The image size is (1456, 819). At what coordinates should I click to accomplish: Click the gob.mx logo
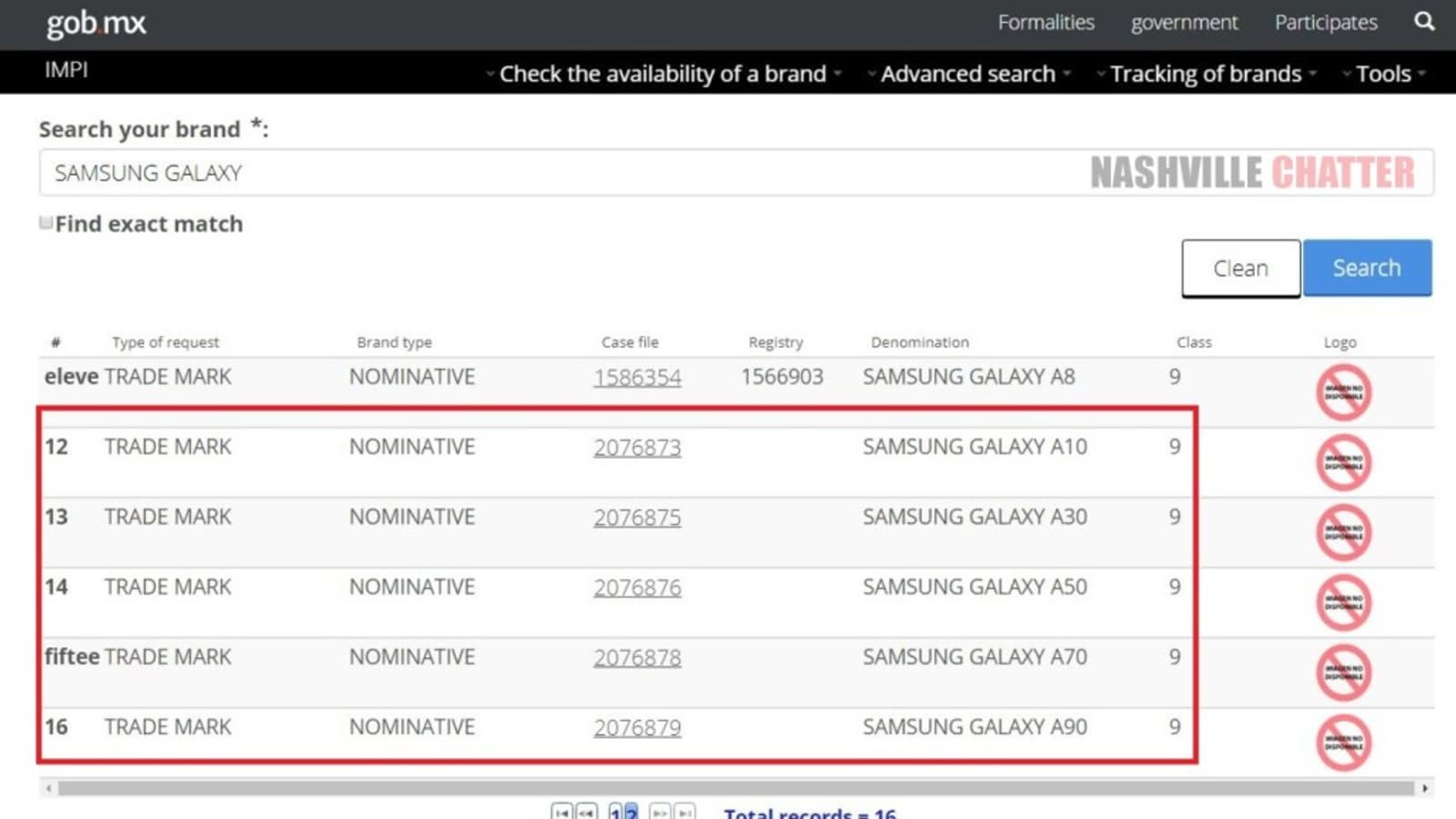click(x=96, y=23)
